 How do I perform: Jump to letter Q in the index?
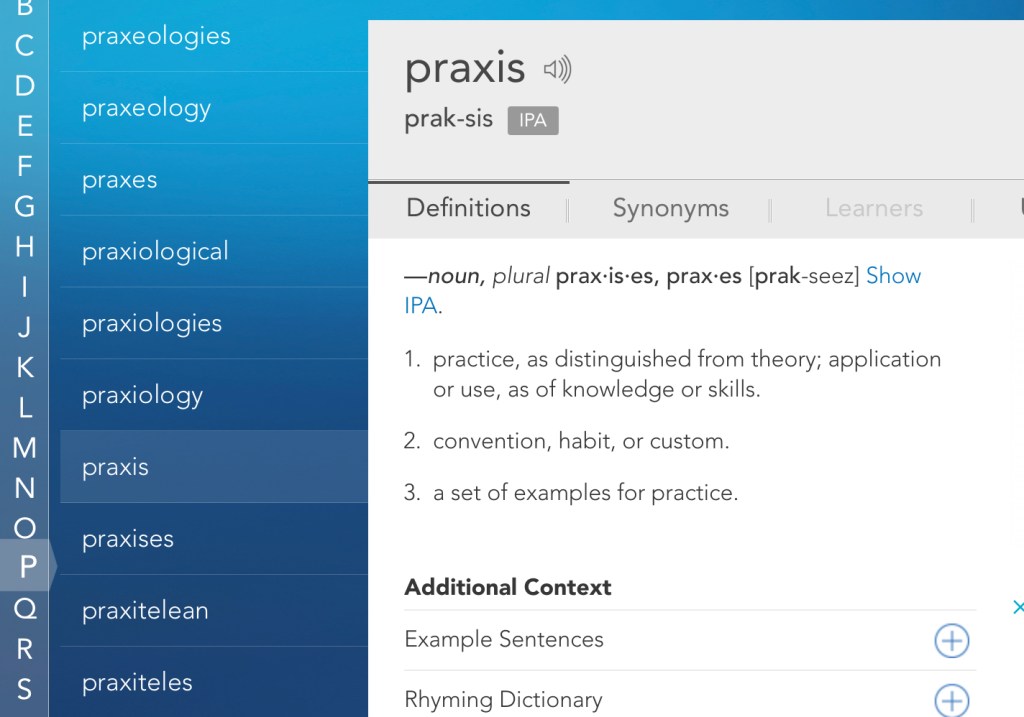25,607
